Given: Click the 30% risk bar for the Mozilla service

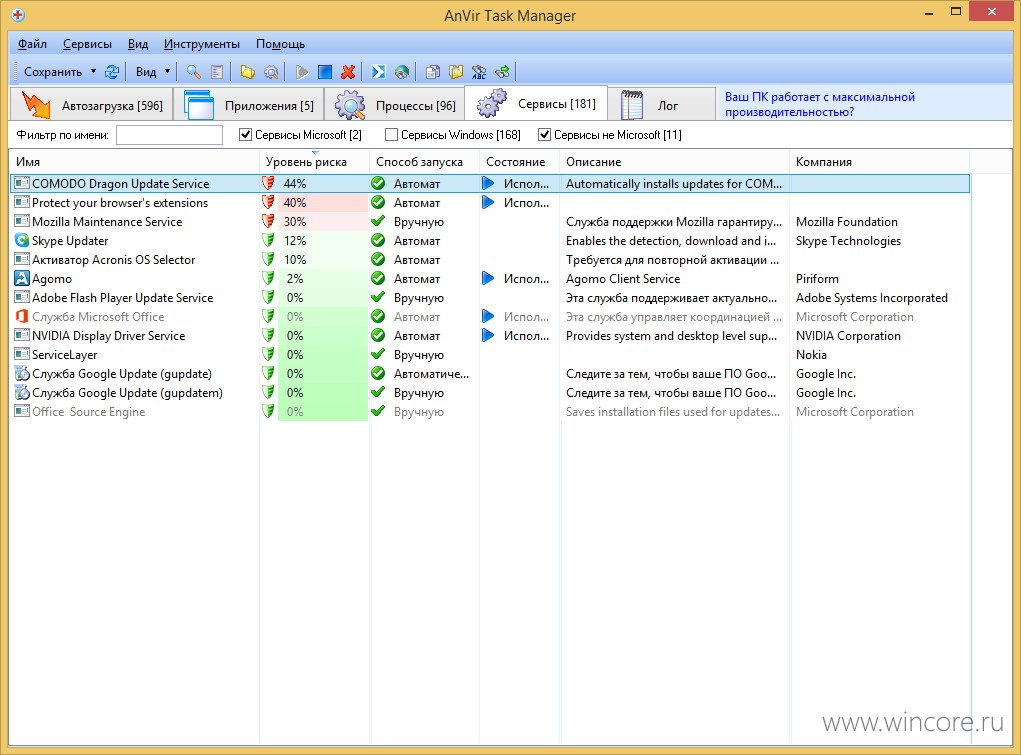Looking at the screenshot, I should coord(322,221).
